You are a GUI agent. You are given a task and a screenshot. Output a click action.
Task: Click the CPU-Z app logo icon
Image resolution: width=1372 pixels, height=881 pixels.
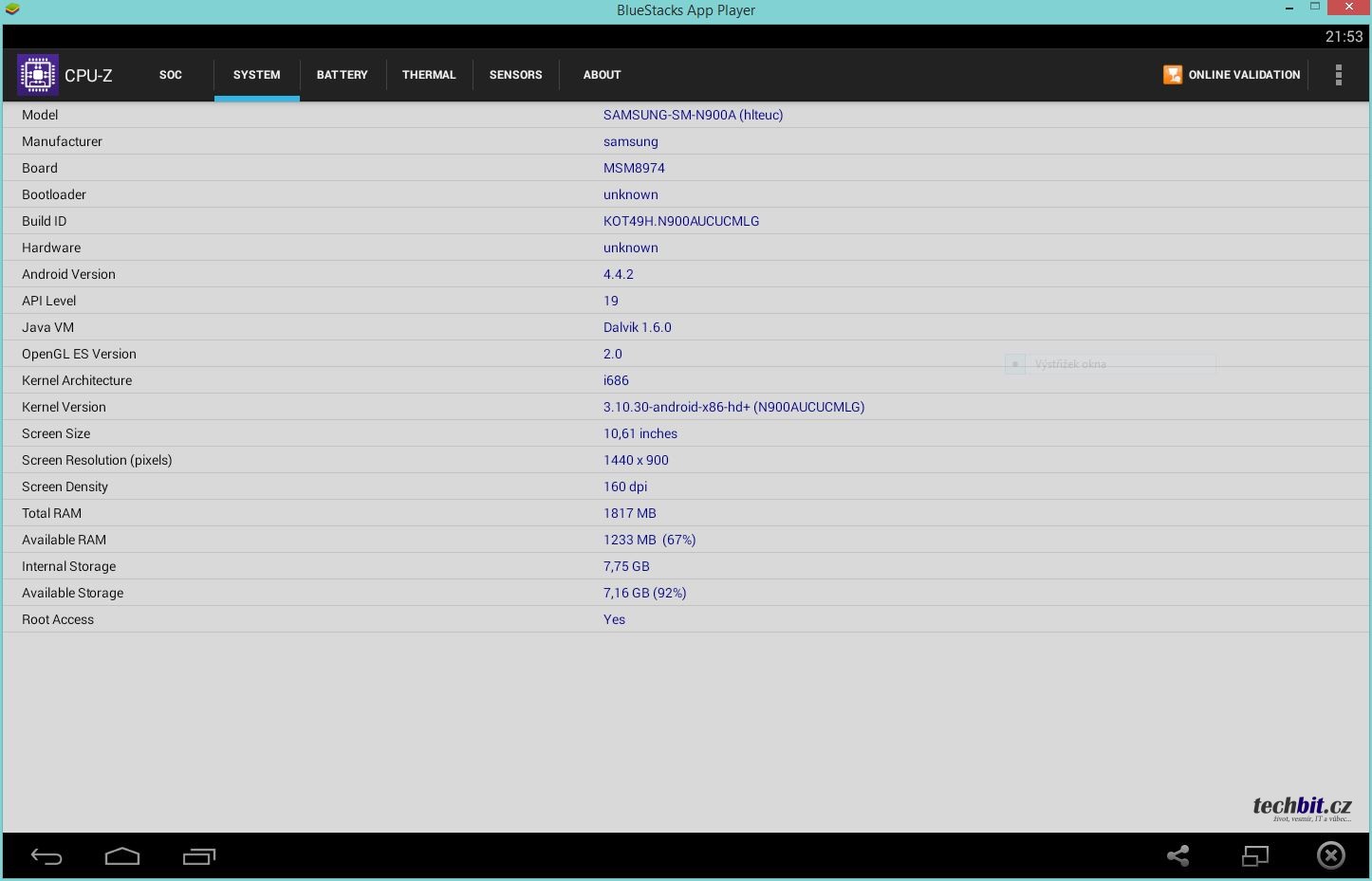tap(38, 75)
